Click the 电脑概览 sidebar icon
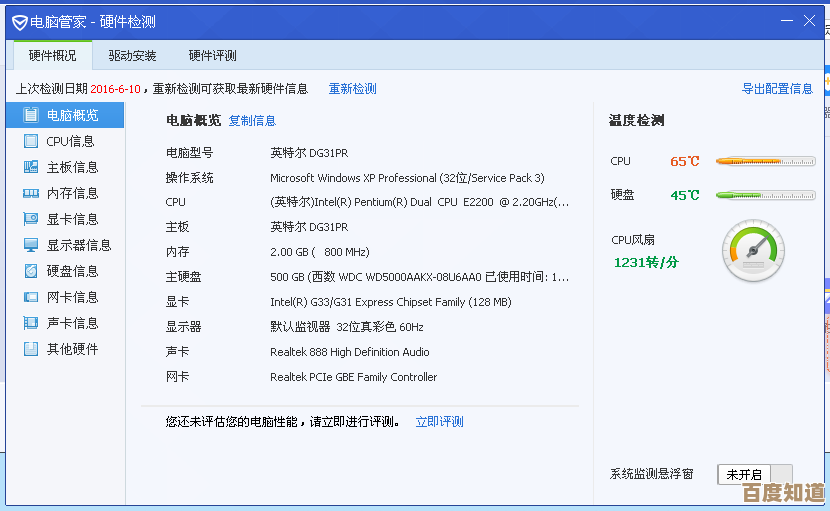The width and height of the screenshot is (830, 511). click(30, 115)
